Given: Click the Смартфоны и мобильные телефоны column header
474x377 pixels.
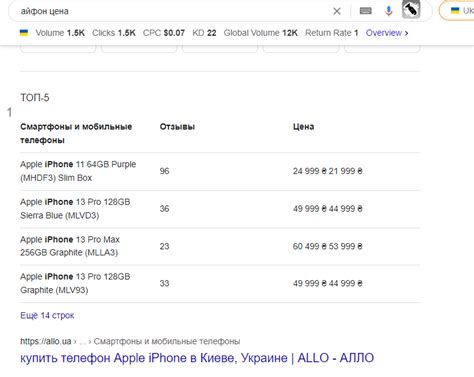Looking at the screenshot, I should 76,133.
